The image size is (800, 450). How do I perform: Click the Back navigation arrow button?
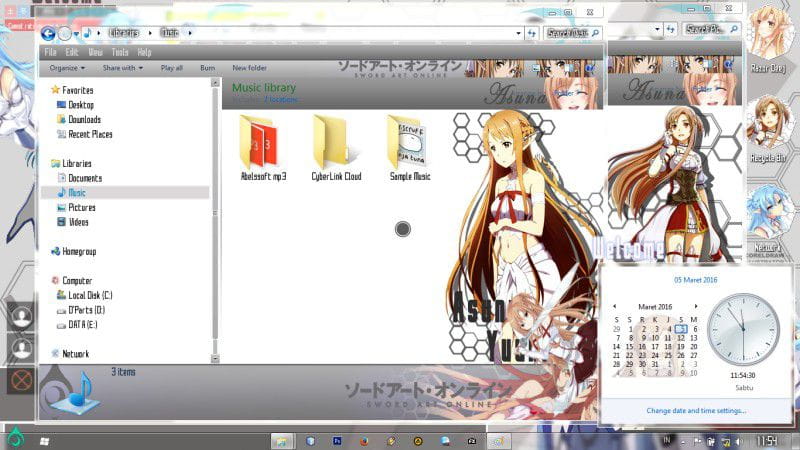tap(48, 33)
